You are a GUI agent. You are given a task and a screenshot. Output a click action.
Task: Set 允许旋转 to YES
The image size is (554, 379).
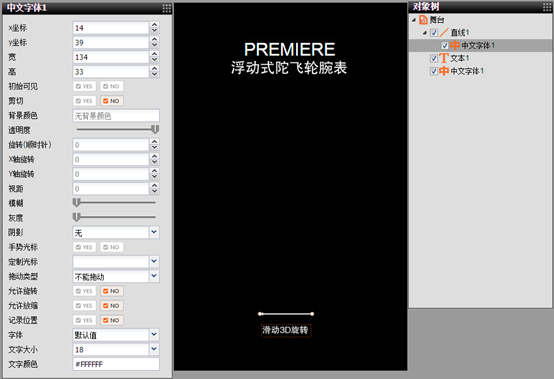(84, 291)
